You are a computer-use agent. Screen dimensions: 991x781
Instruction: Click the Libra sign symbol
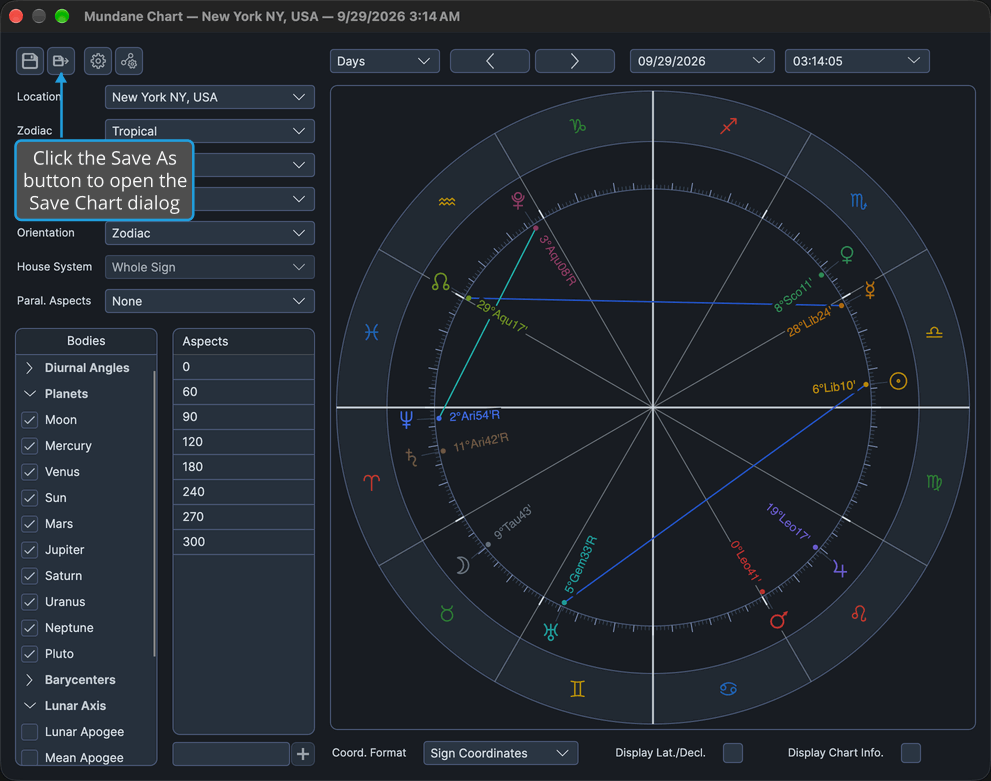(x=934, y=332)
